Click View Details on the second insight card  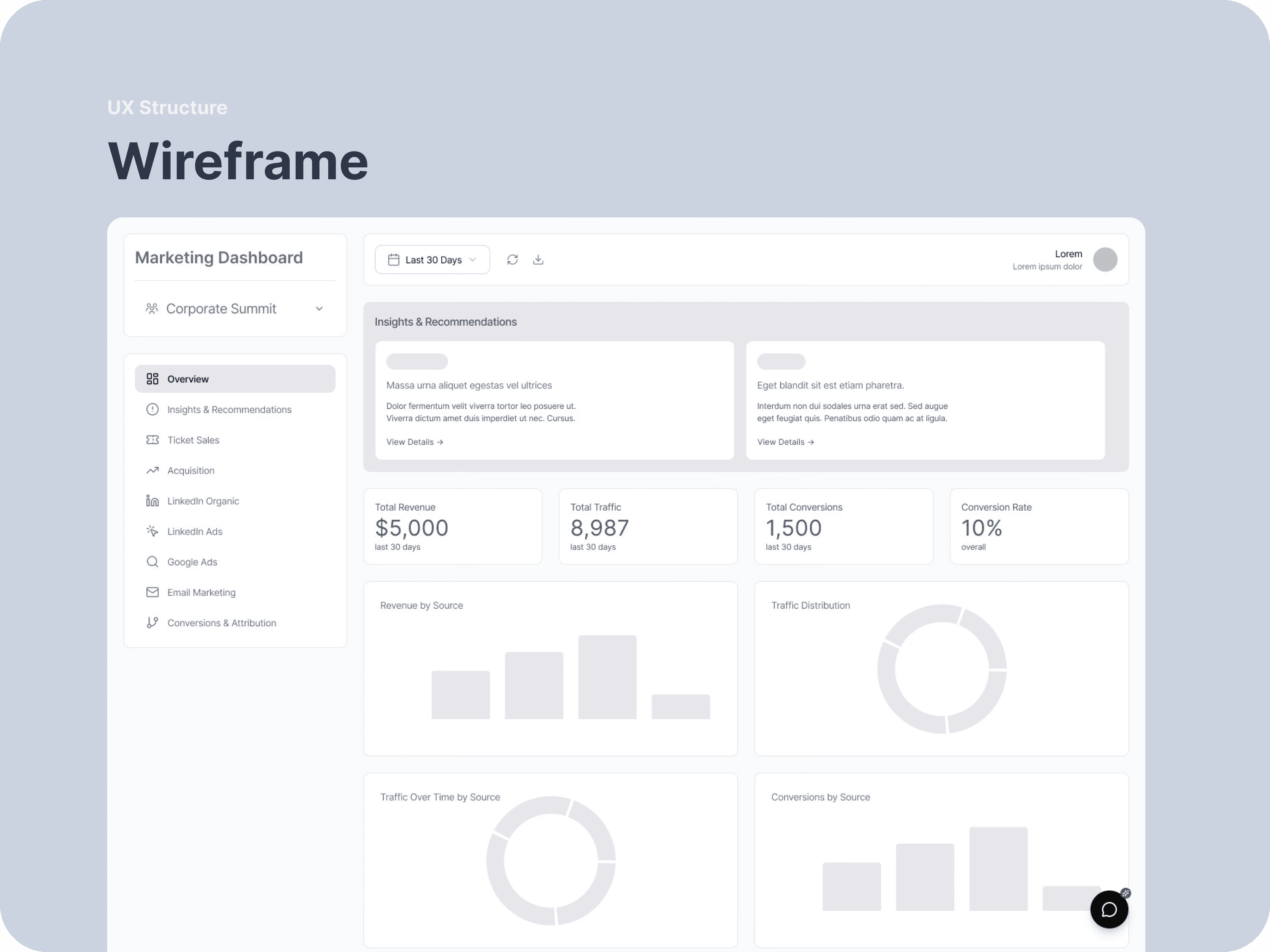point(785,441)
